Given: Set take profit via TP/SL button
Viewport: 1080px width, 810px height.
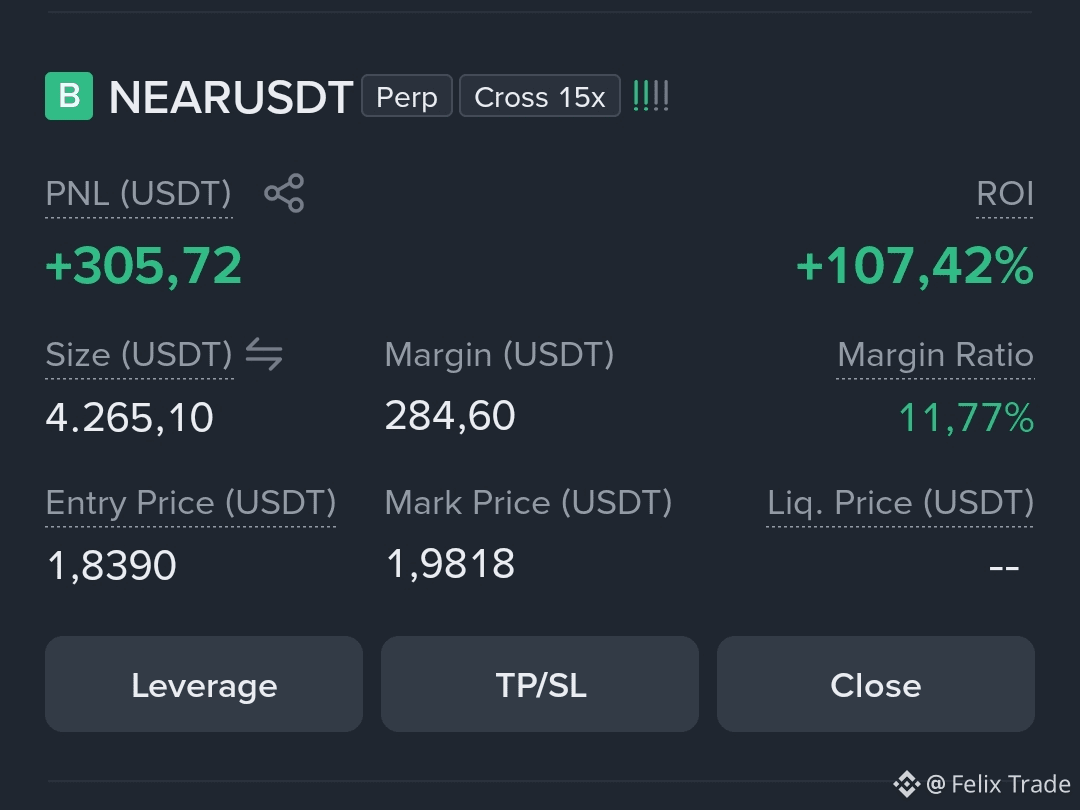Looking at the screenshot, I should pos(540,684).
